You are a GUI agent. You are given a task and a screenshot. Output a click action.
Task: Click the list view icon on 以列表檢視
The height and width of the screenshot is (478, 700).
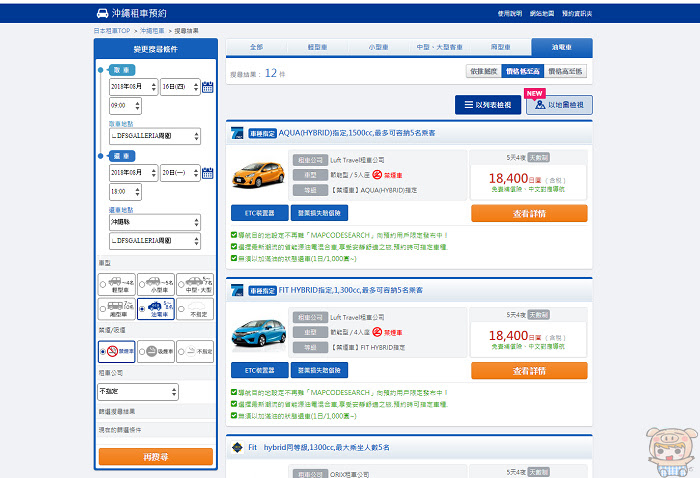(x=469, y=104)
